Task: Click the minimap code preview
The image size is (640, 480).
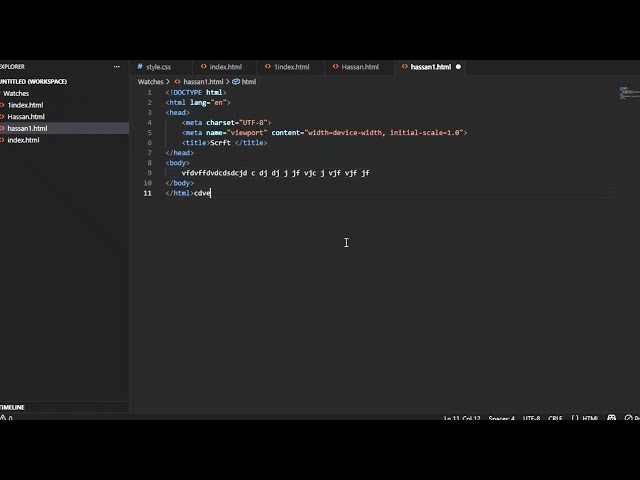Action: [628, 93]
